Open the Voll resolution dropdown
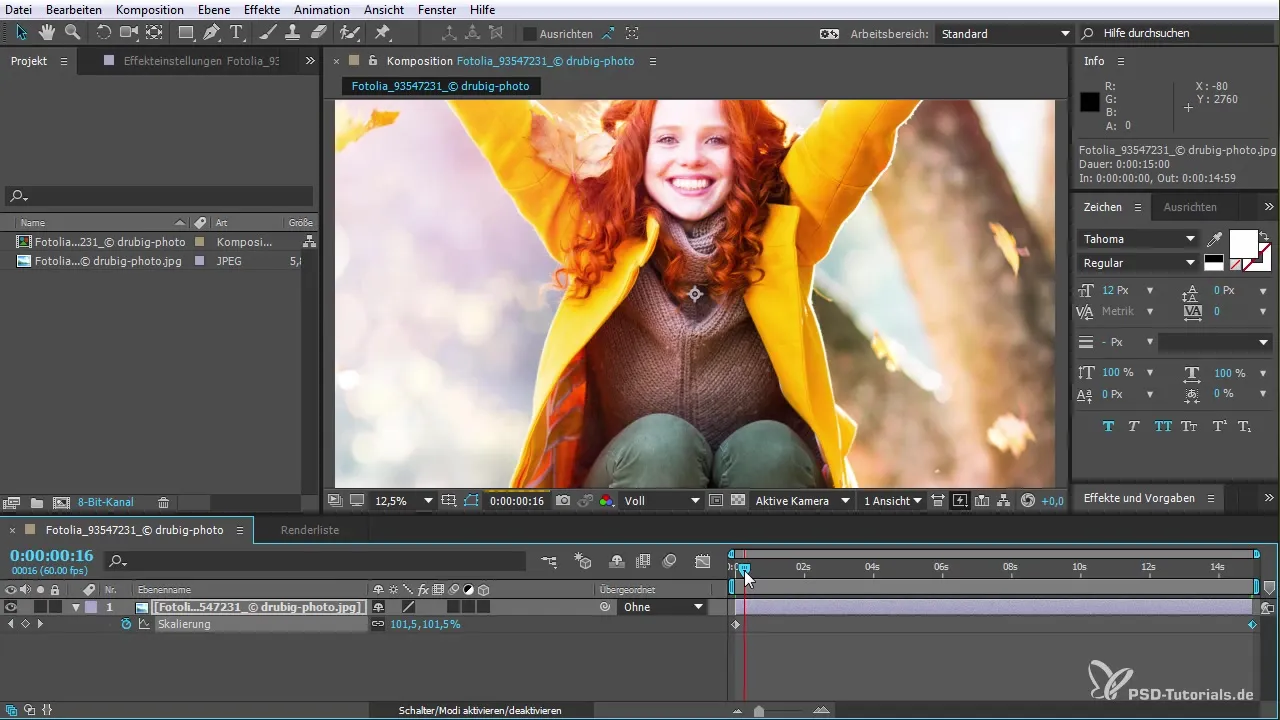The width and height of the screenshot is (1280, 720). click(661, 501)
